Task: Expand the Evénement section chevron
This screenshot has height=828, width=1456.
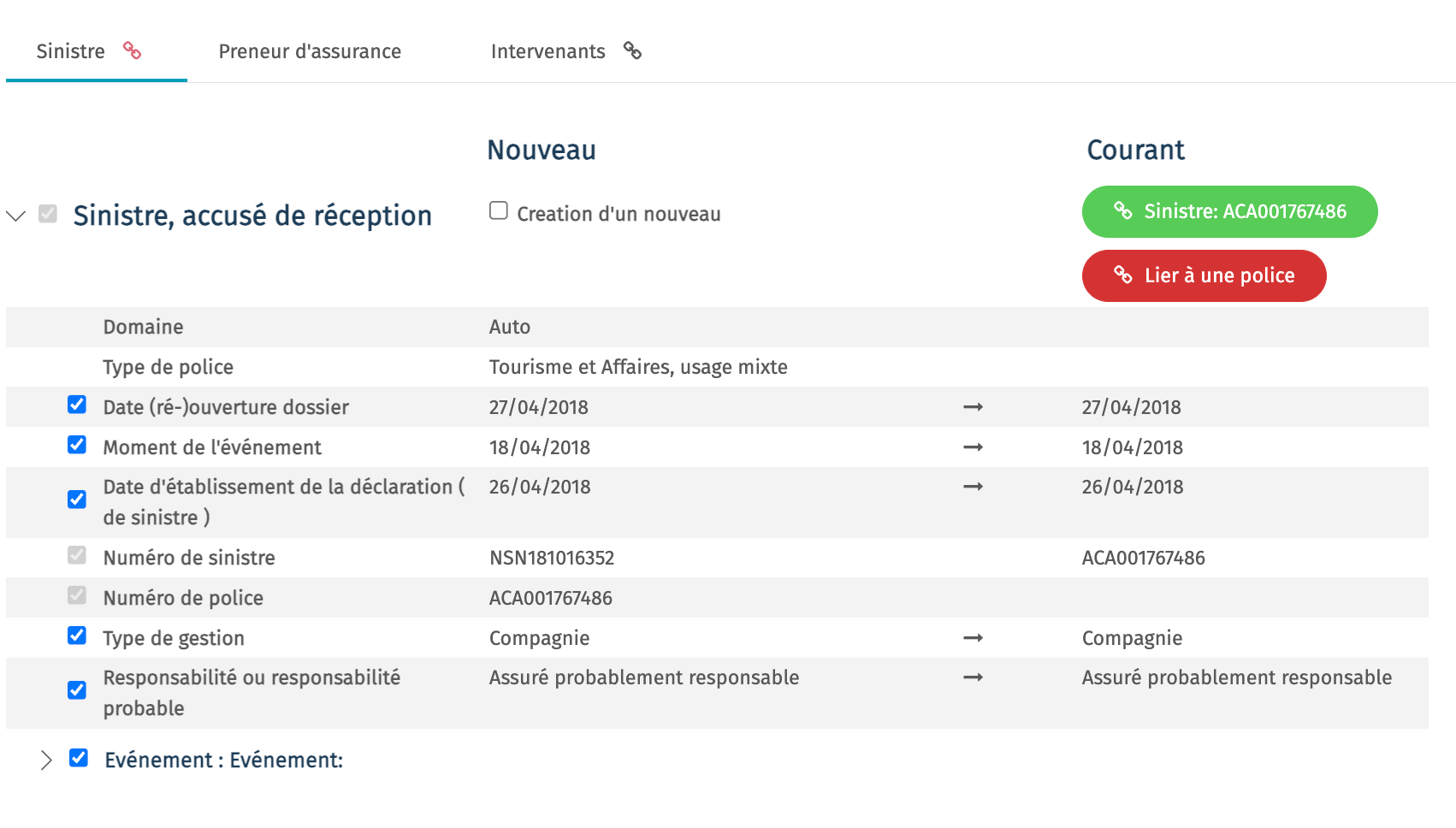Action: point(46,760)
